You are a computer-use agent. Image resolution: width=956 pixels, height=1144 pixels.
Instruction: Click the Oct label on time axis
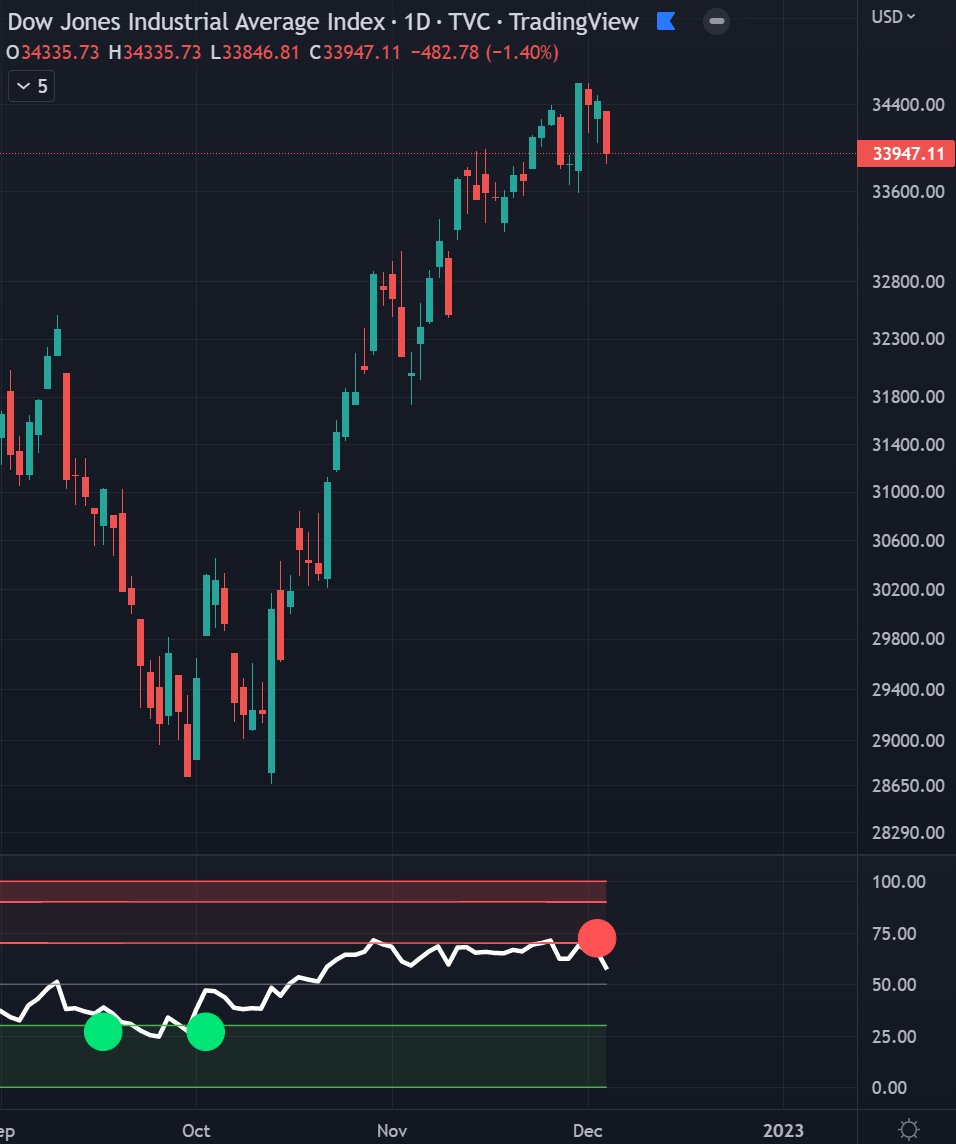(196, 1131)
